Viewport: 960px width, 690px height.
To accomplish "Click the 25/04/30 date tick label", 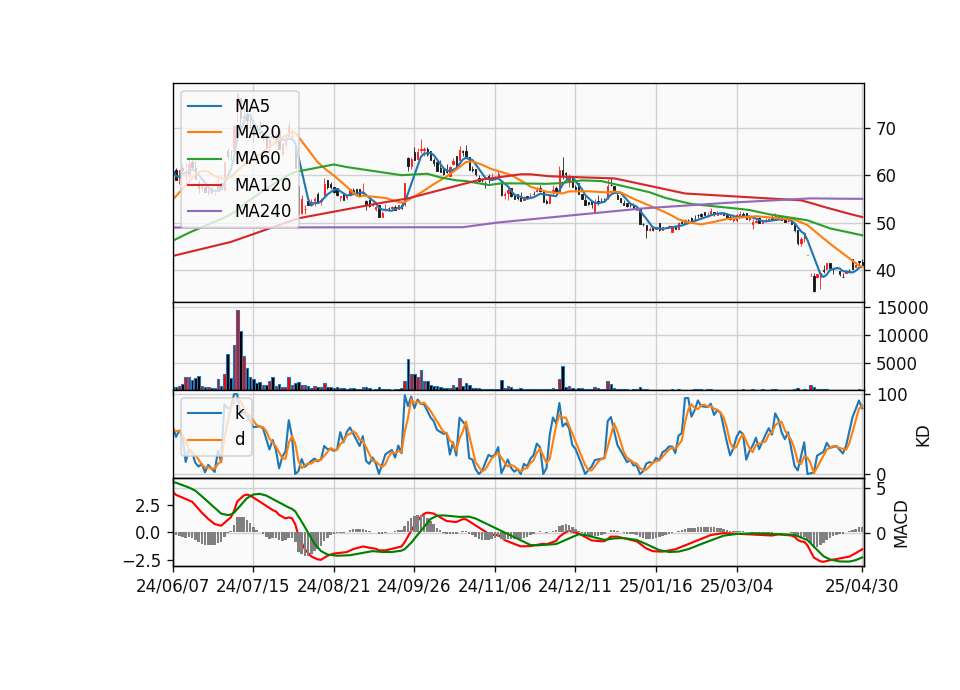I will tap(862, 586).
